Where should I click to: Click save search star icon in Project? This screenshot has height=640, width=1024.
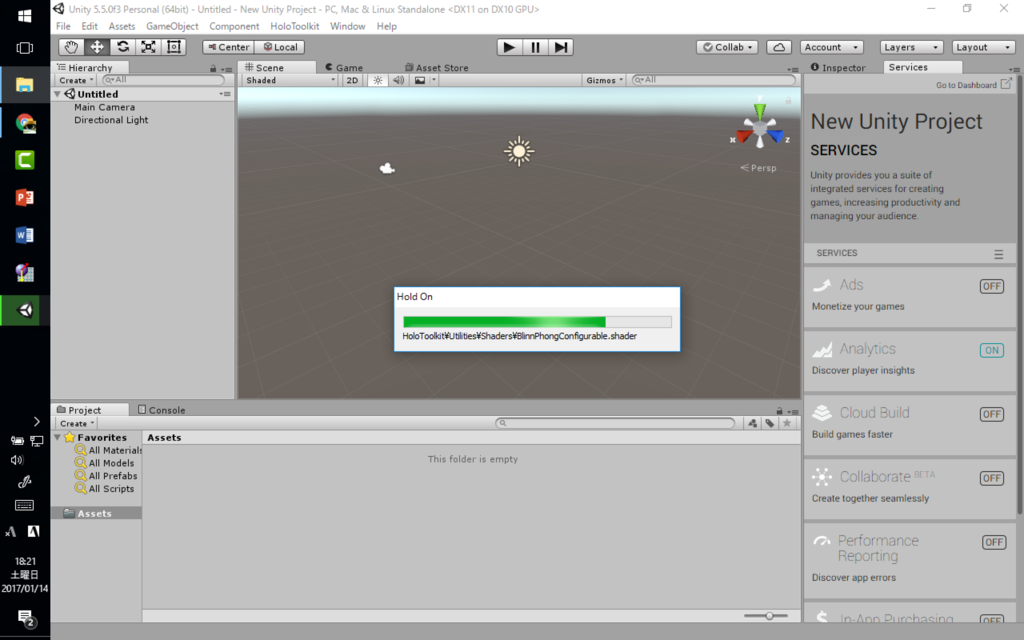pos(787,423)
